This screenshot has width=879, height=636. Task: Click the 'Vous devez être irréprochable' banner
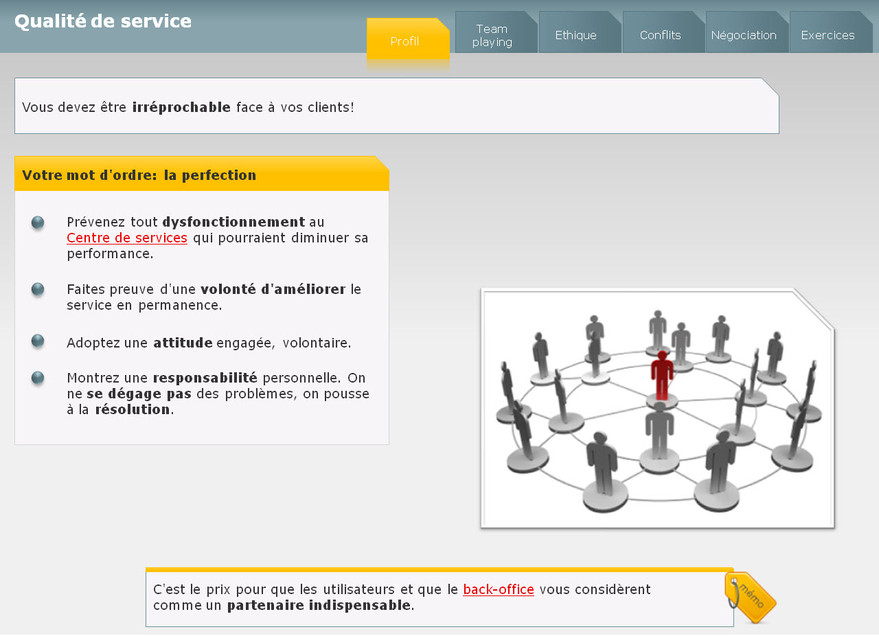point(188,107)
